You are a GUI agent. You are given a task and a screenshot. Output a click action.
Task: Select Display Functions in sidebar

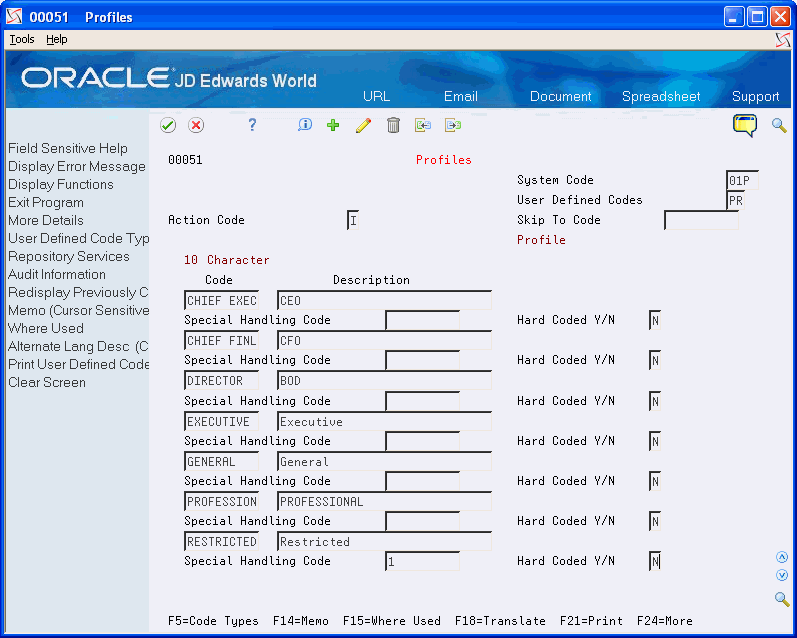[x=60, y=184]
